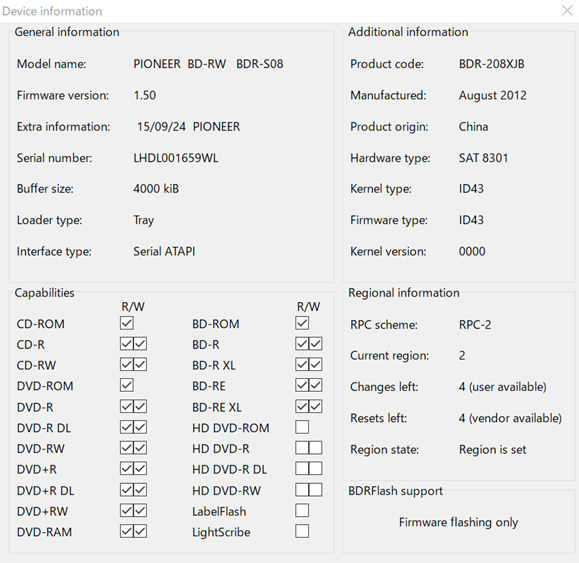Toggle the BD-RE XL read checkbox

[x=302, y=407]
